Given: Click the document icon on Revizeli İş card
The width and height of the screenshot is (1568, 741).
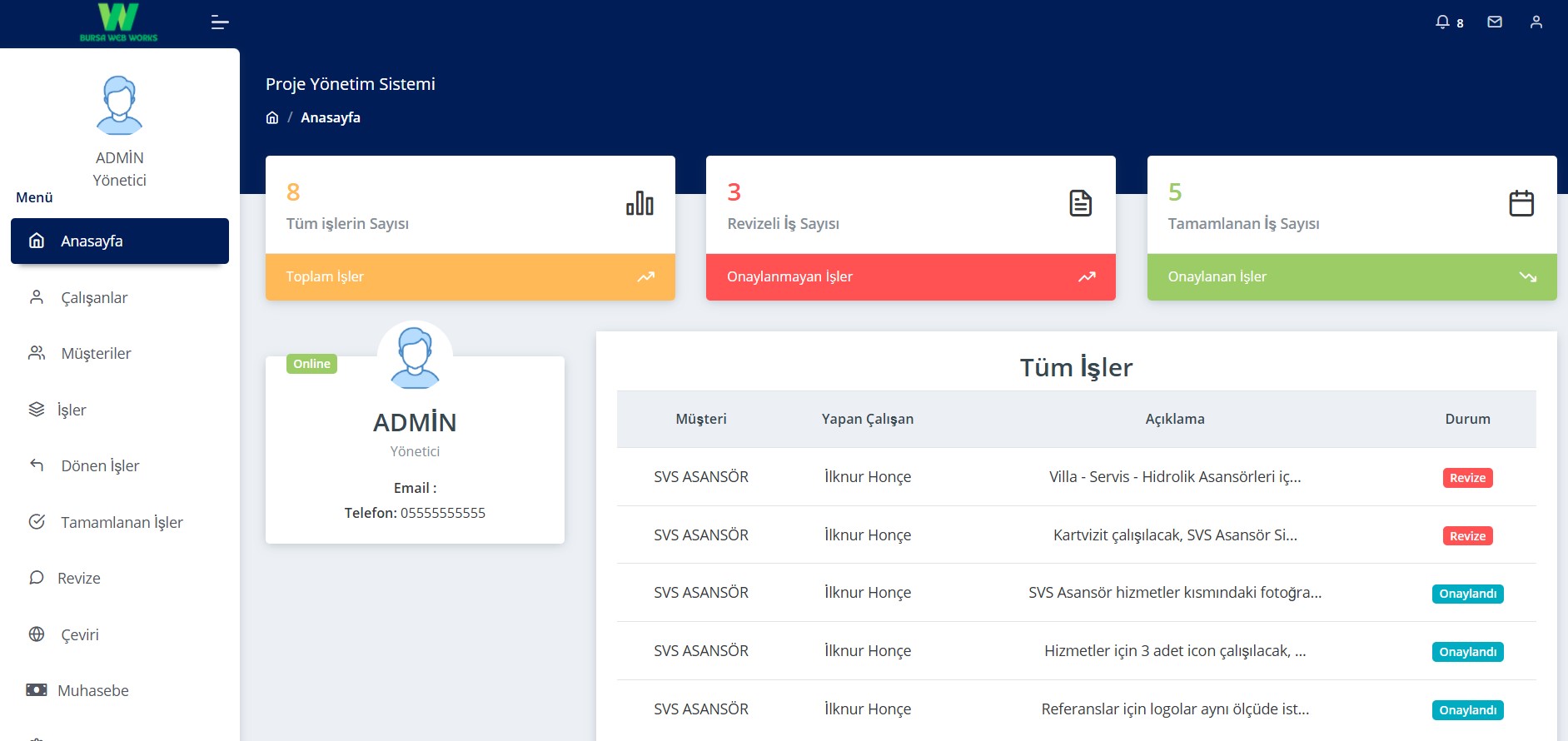Looking at the screenshot, I should click(x=1080, y=203).
